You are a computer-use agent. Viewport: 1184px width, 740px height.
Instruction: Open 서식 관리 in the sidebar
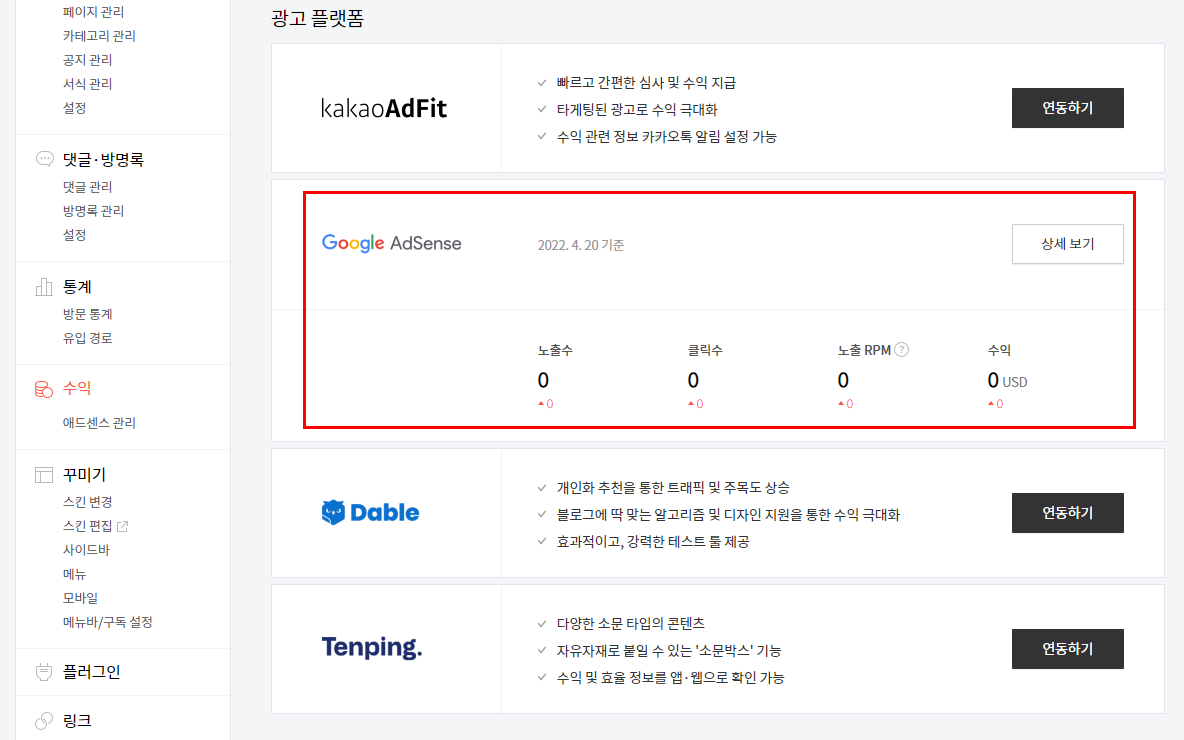tap(88, 84)
